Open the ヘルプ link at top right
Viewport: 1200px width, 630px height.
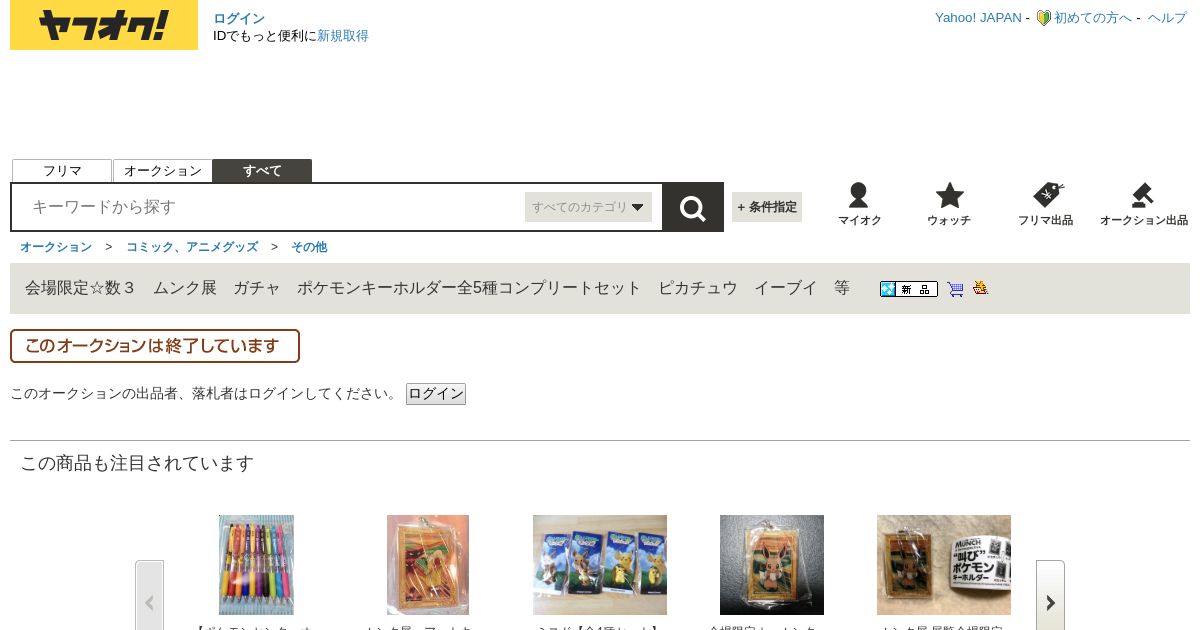[x=1167, y=18]
